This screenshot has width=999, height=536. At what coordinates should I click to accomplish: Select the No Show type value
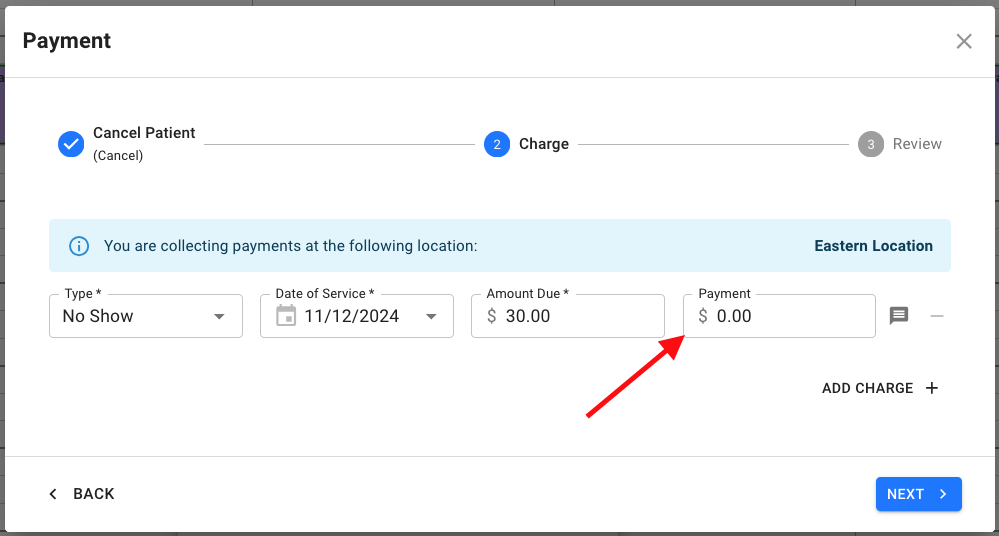click(x=98, y=316)
